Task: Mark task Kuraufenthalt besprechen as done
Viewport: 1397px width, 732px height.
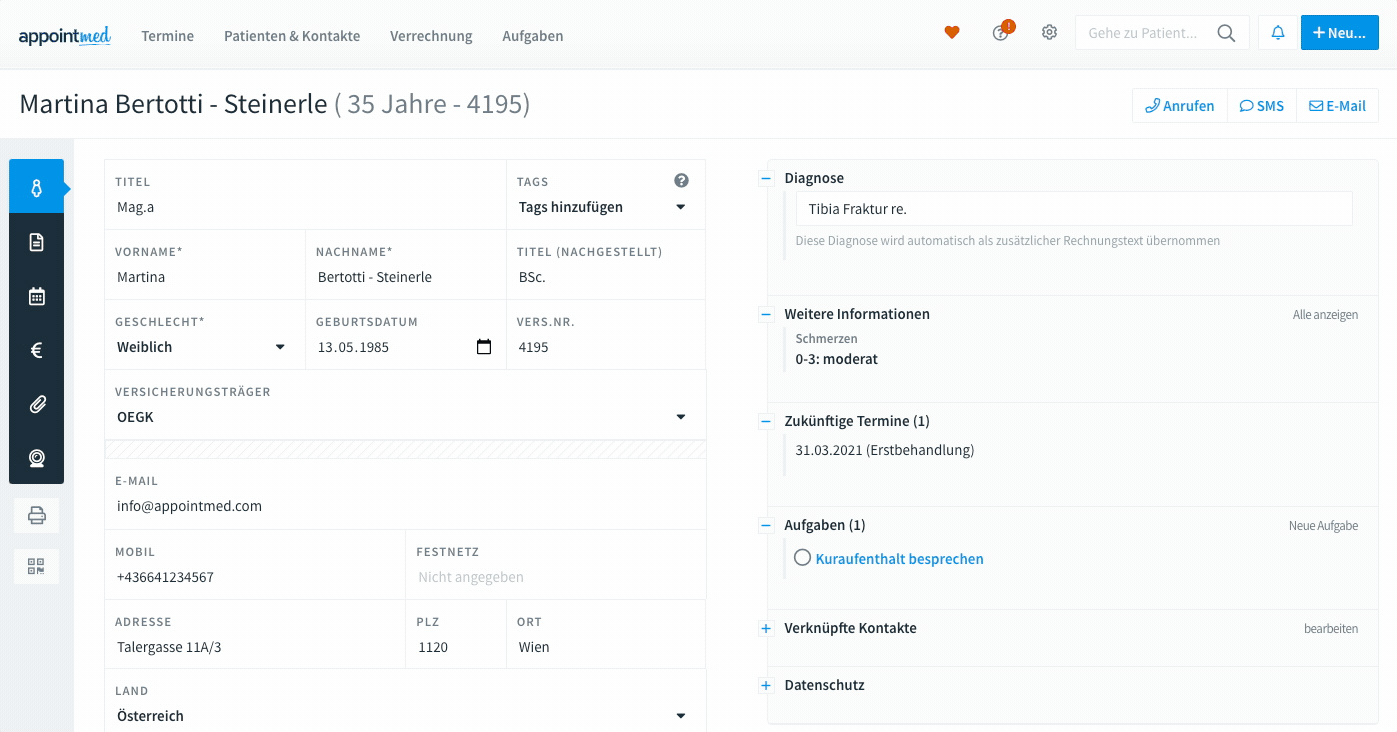Action: coord(802,558)
